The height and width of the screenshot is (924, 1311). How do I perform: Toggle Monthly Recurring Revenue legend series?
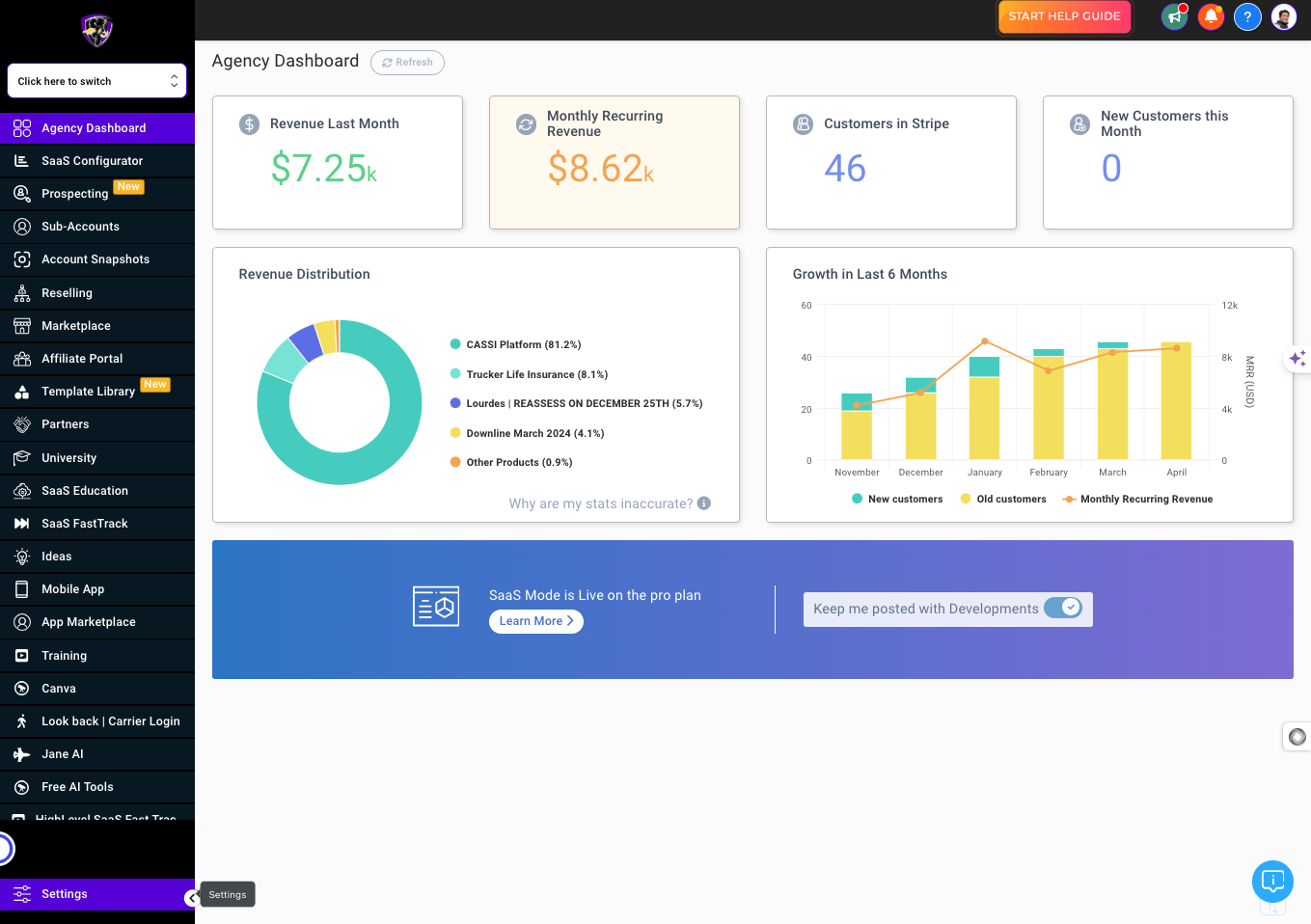point(1137,500)
